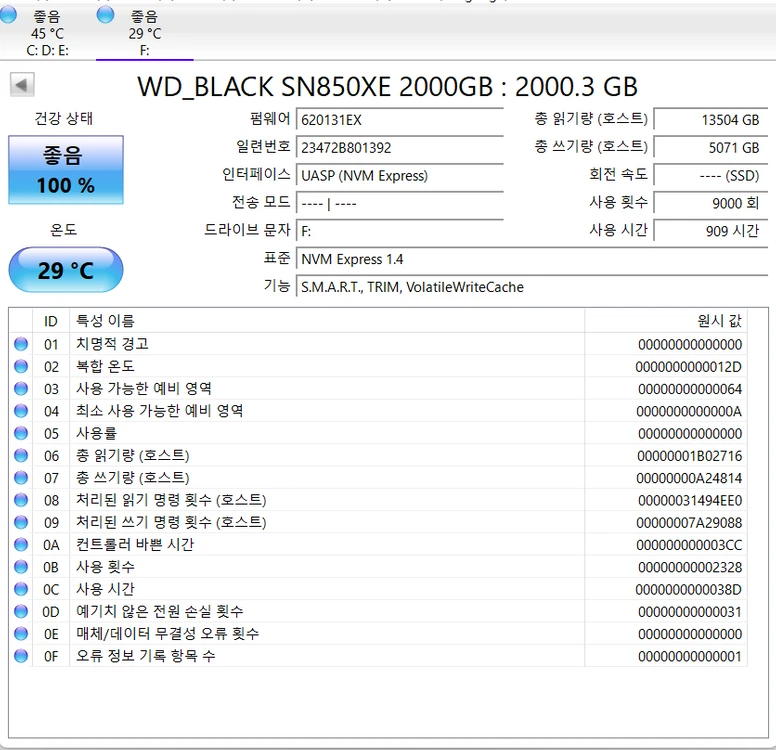Click the drive letter field F:

click(x=399, y=231)
